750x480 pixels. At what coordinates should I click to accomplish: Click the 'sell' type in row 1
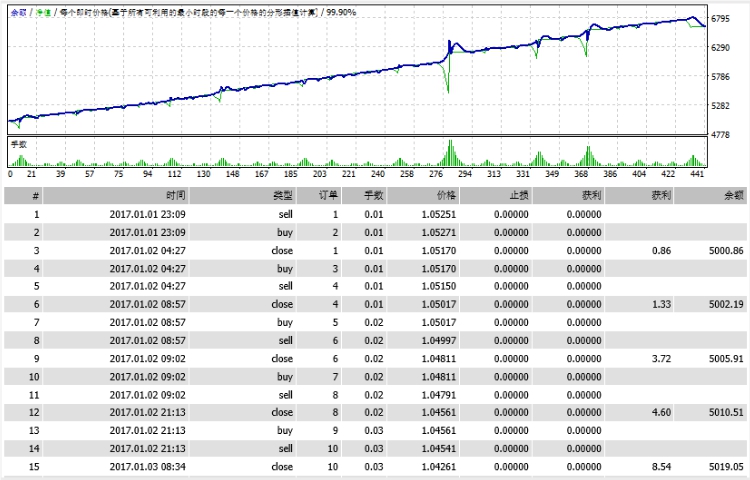286,214
